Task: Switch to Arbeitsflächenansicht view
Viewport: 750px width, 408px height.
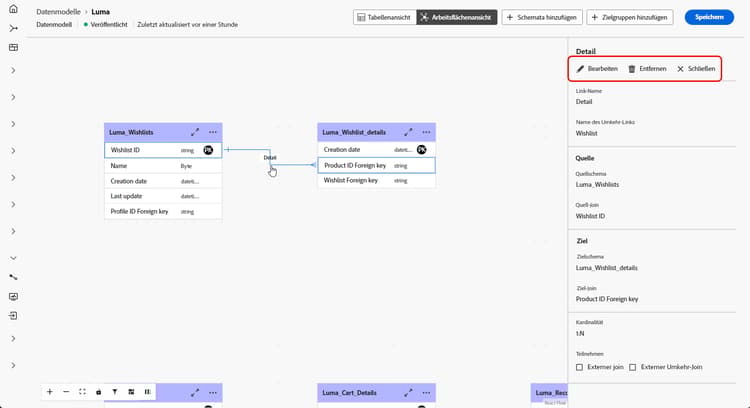Action: [x=457, y=17]
